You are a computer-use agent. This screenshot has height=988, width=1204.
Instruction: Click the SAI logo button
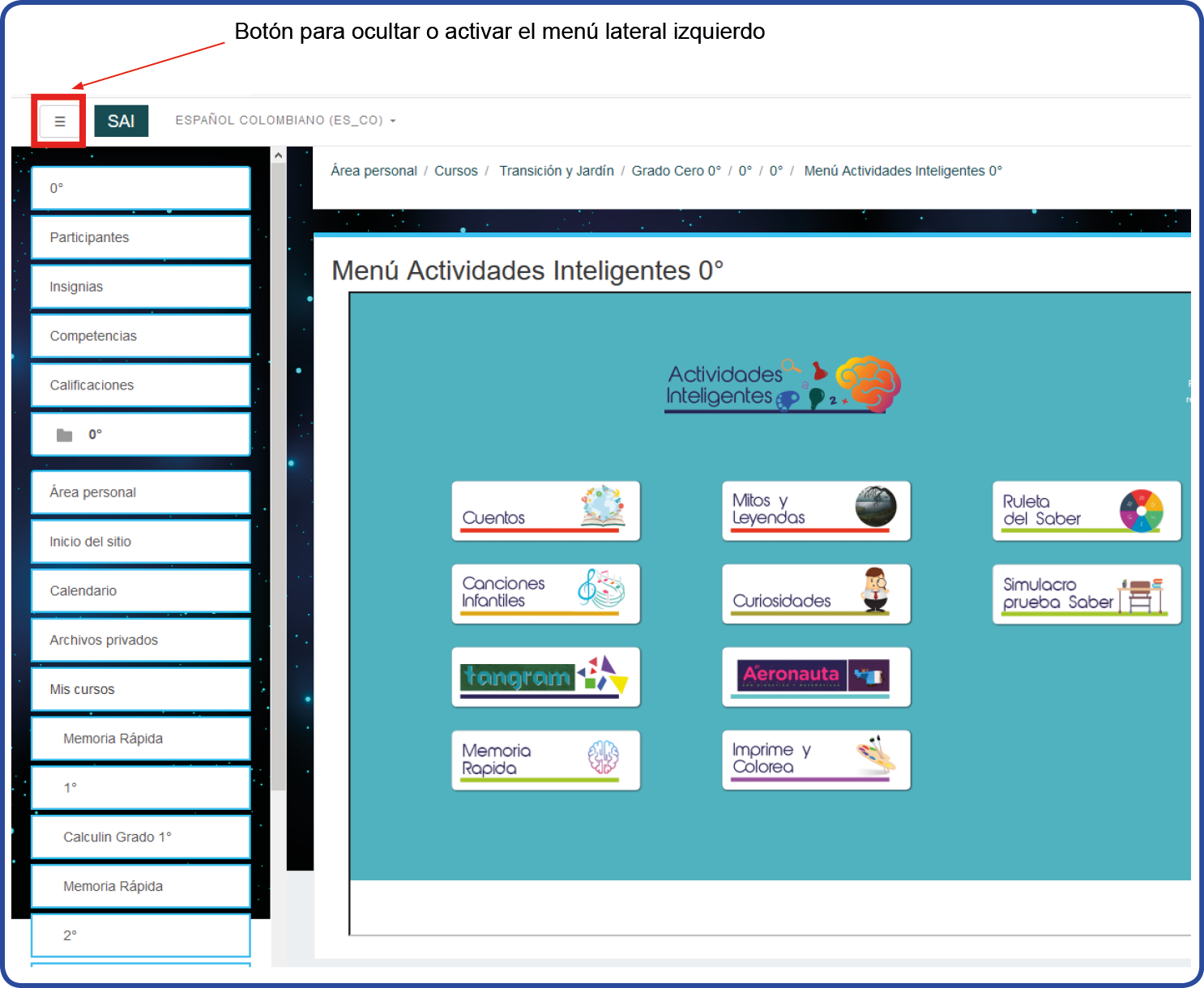121,121
